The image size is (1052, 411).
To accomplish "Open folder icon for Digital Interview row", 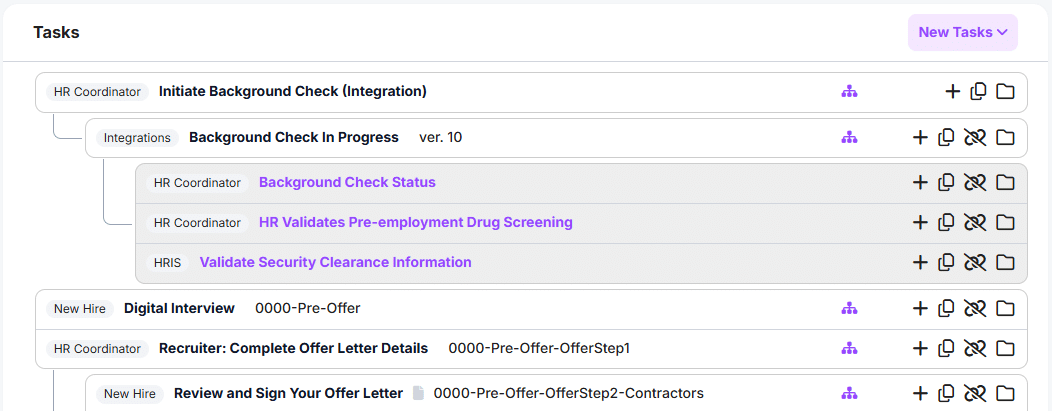I will 1005,309.
